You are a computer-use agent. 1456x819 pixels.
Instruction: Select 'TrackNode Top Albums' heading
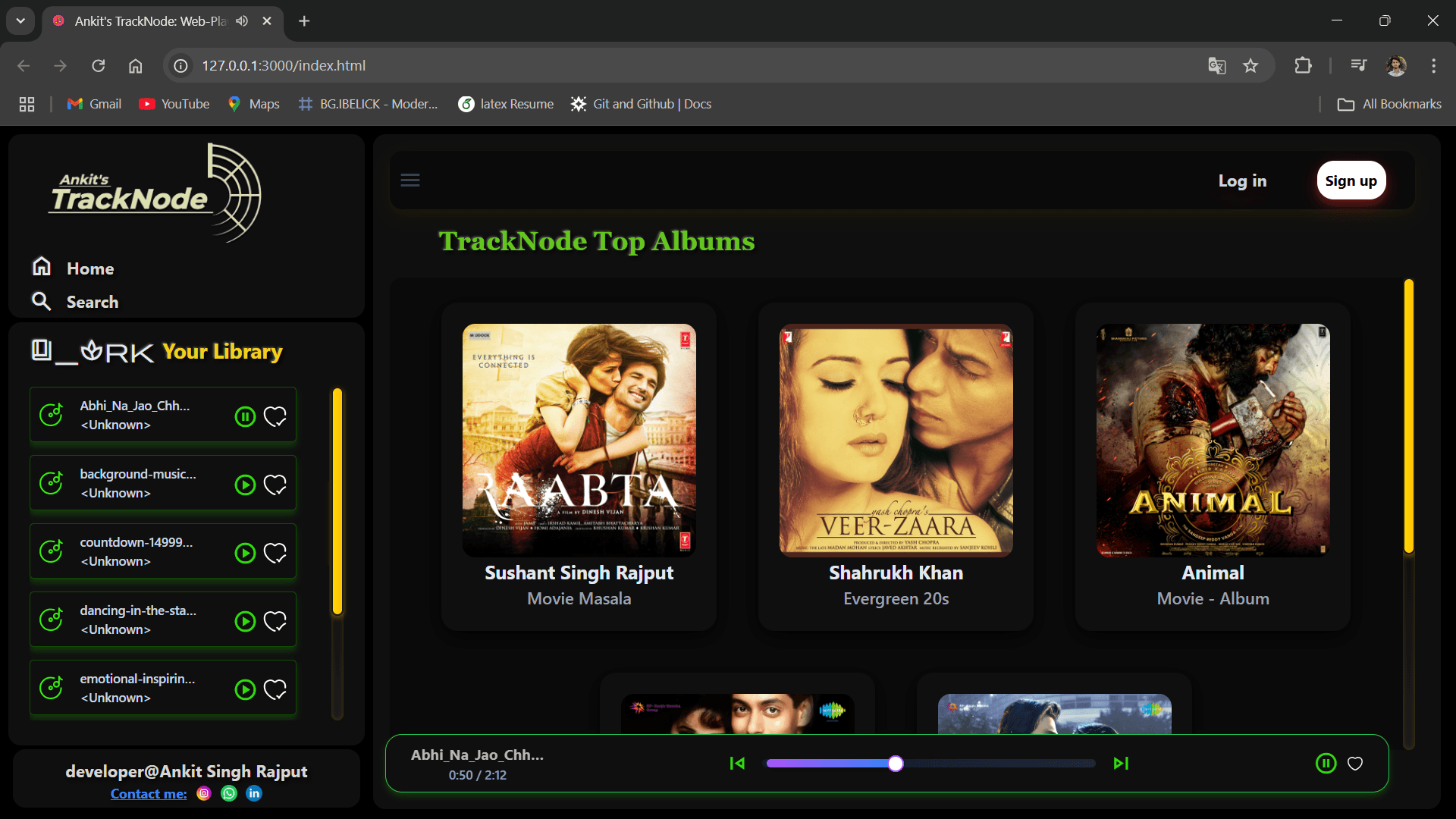597,241
